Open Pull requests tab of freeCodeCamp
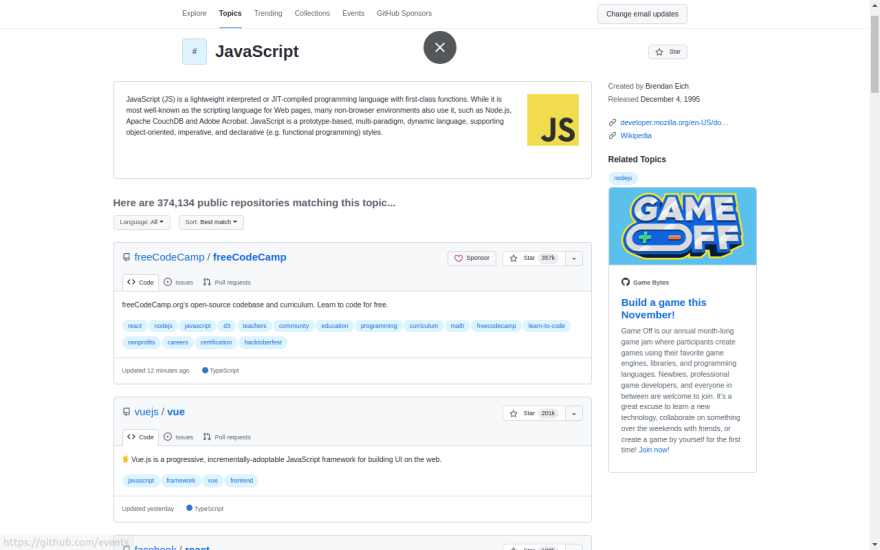The width and height of the screenshot is (880, 550). 227,282
